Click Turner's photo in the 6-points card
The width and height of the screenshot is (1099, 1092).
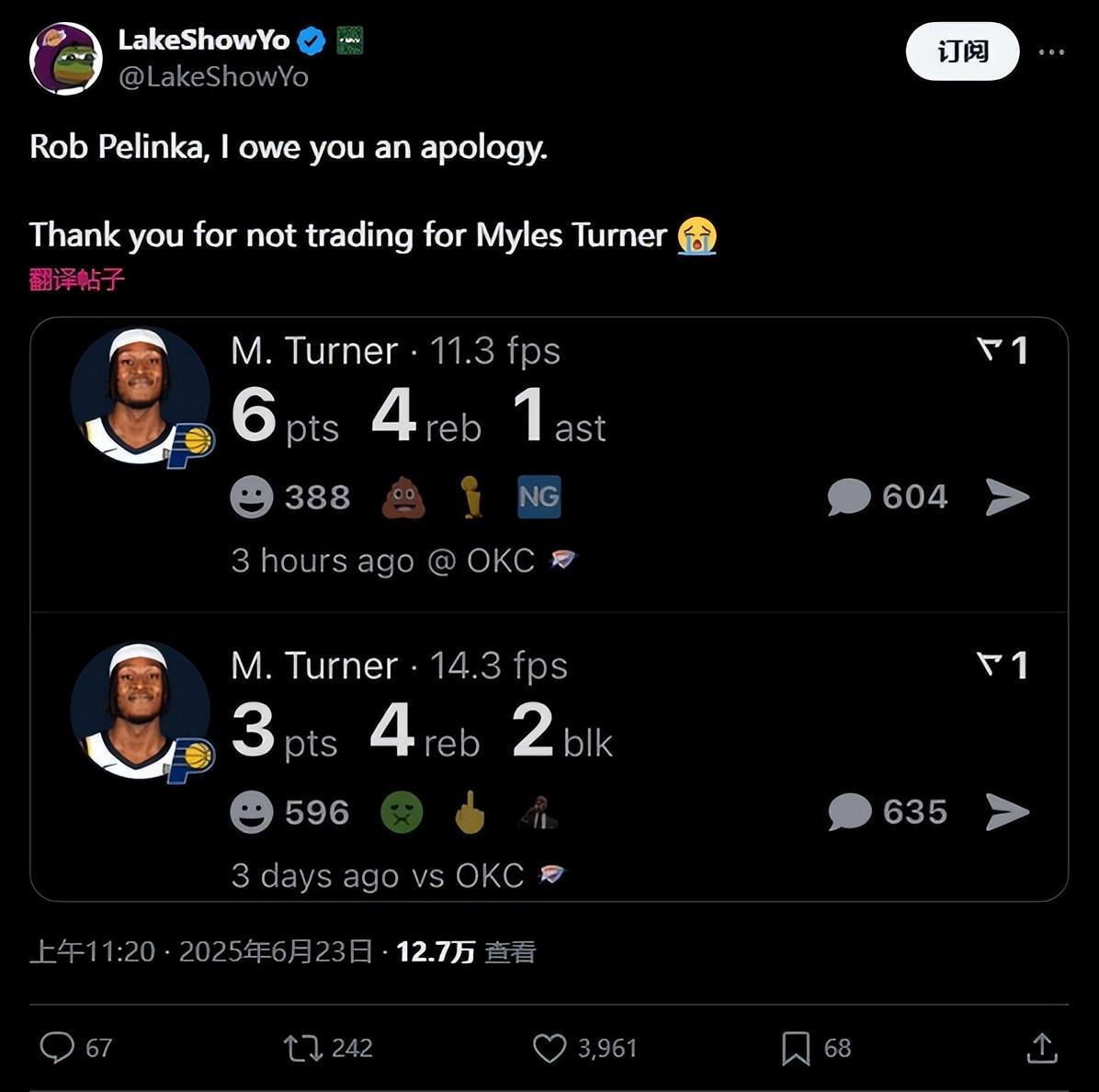tap(140, 395)
